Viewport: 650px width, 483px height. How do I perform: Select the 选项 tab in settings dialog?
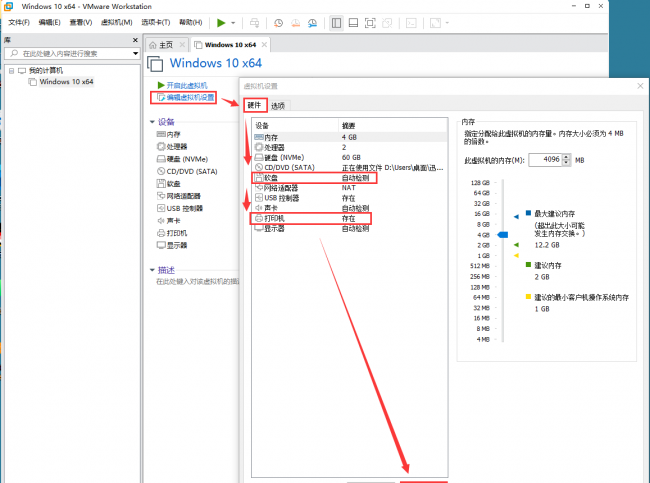click(x=278, y=106)
